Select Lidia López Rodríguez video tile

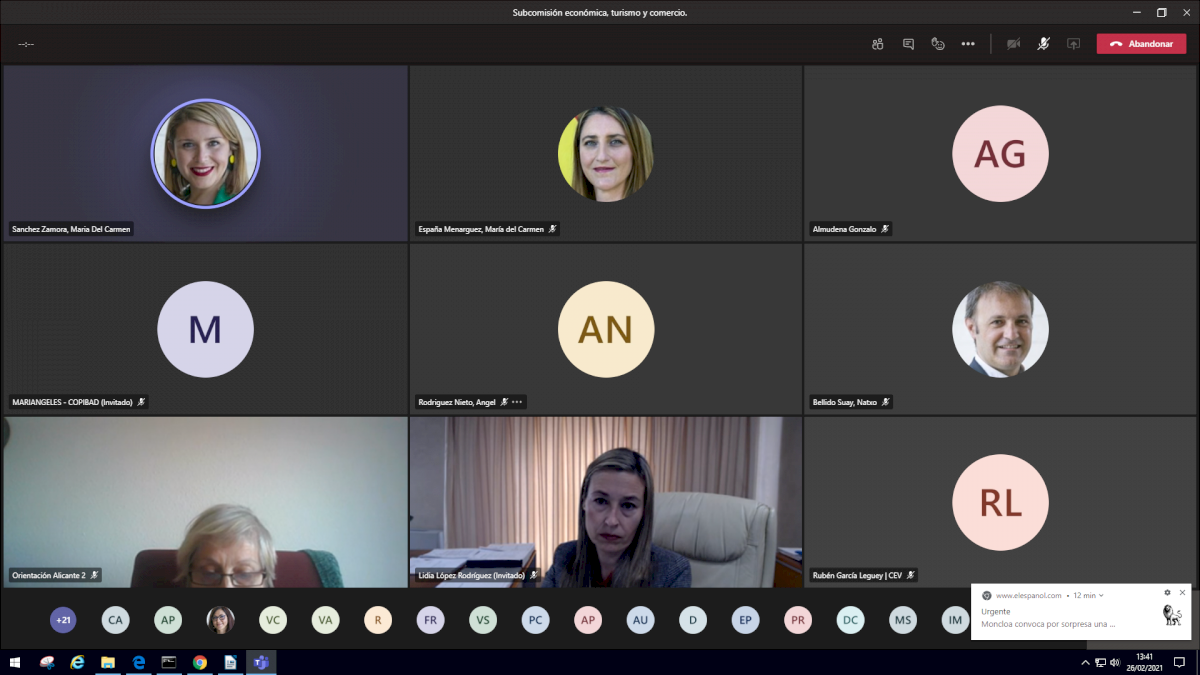tap(605, 500)
